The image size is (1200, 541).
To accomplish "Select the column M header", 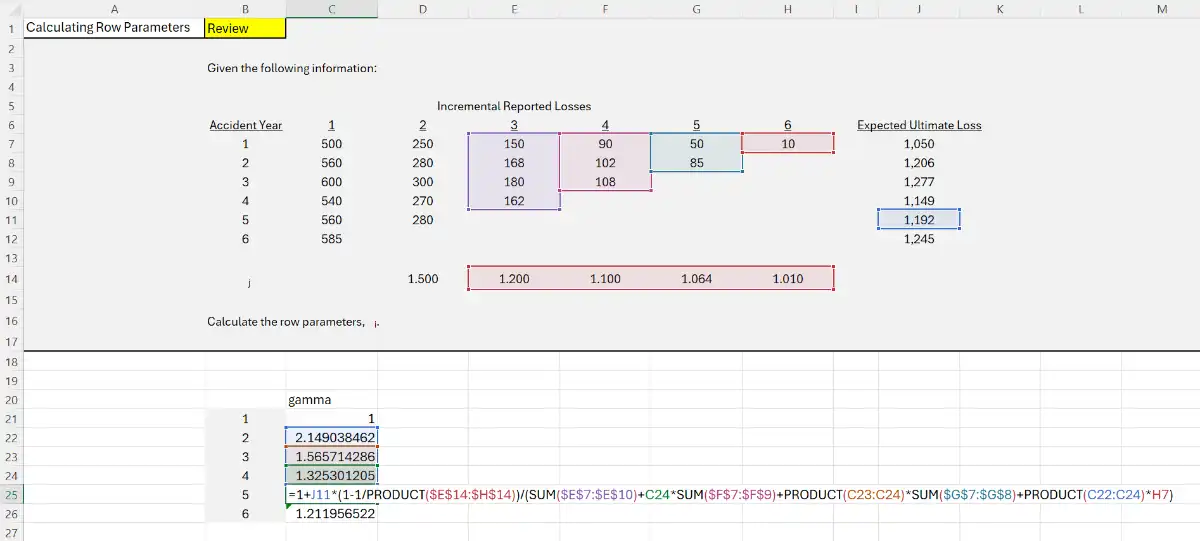I will [1160, 9].
